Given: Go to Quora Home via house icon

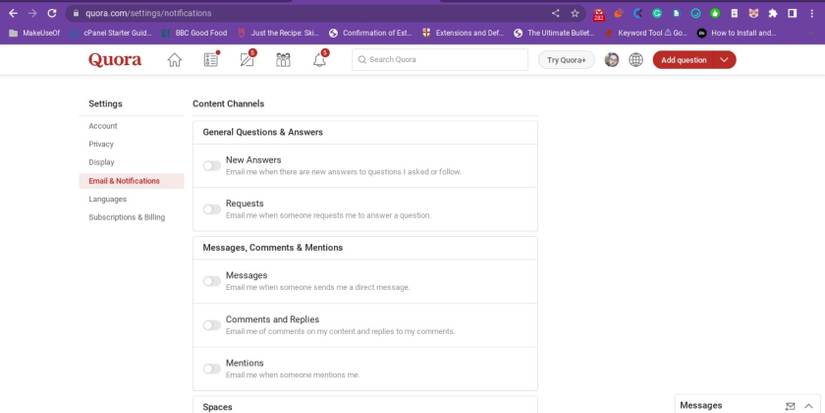Looking at the screenshot, I should click(x=174, y=60).
